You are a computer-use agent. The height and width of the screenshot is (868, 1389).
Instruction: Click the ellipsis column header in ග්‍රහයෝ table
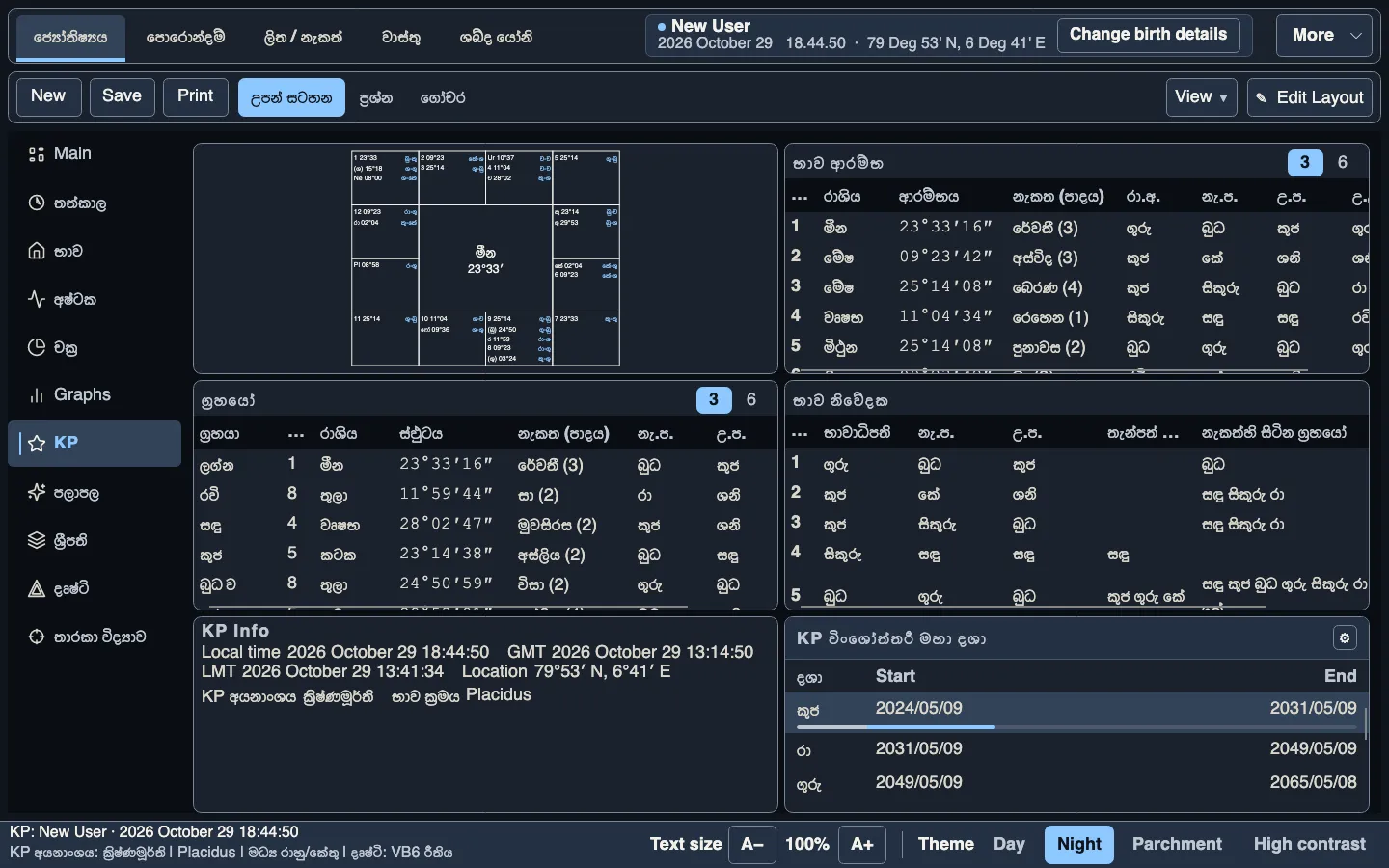[x=296, y=434]
